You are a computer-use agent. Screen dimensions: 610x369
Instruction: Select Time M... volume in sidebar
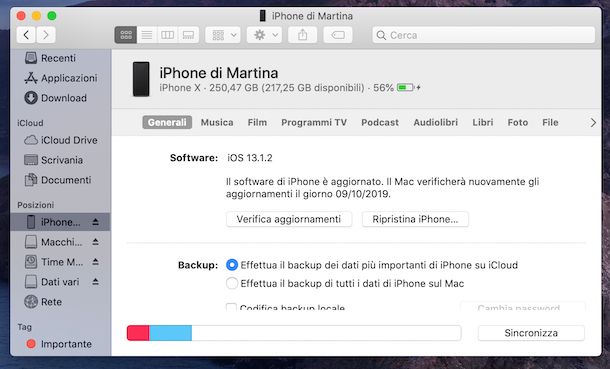54,262
